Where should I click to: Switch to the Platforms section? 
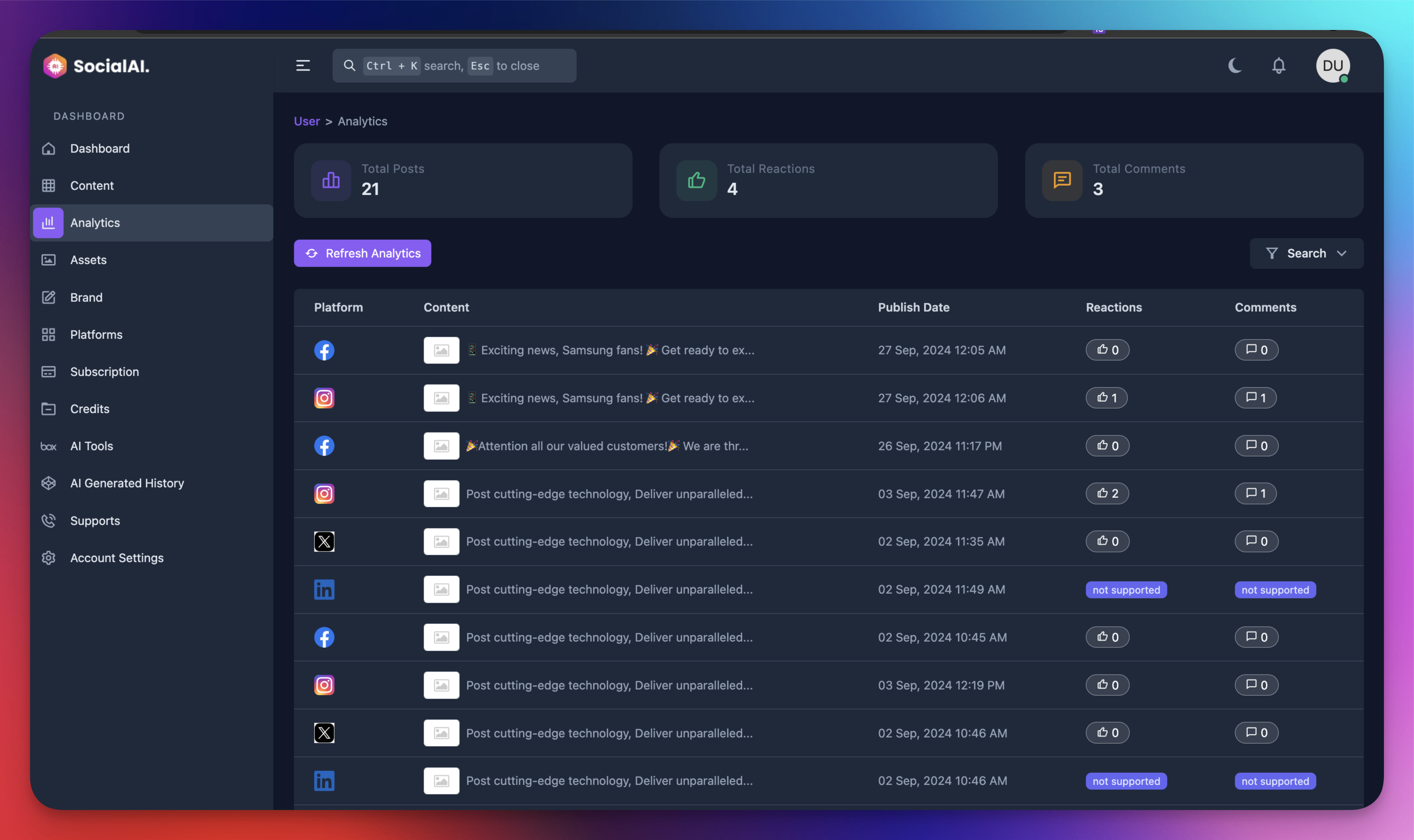[x=96, y=335]
